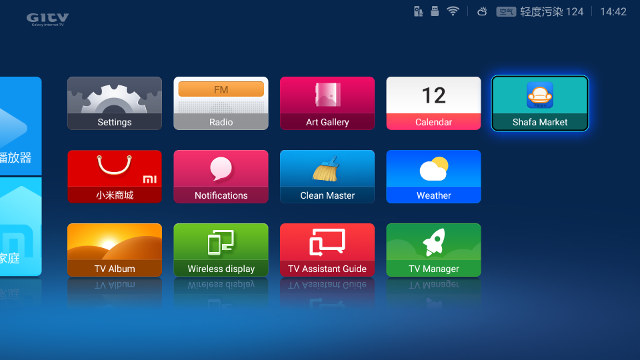640x360 pixels.
Task: Click the 轻度污染 124 air quality text
Action: click(x=552, y=12)
